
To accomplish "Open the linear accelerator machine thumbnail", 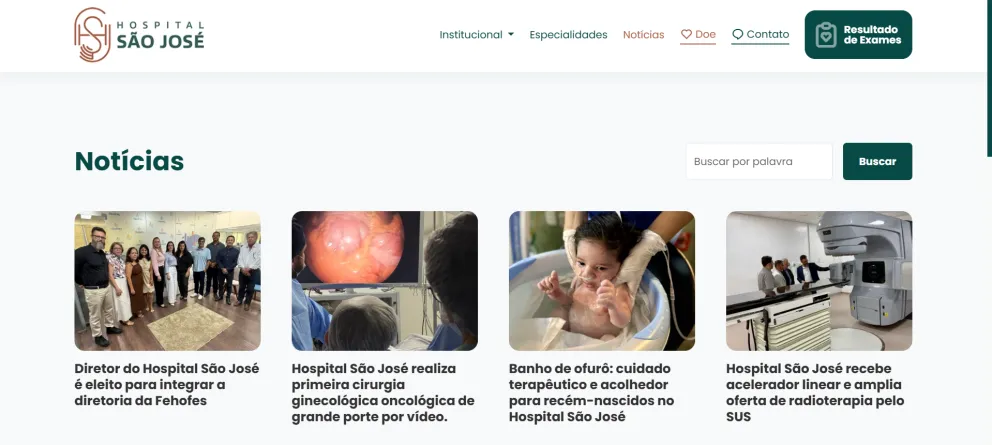I will click(819, 281).
